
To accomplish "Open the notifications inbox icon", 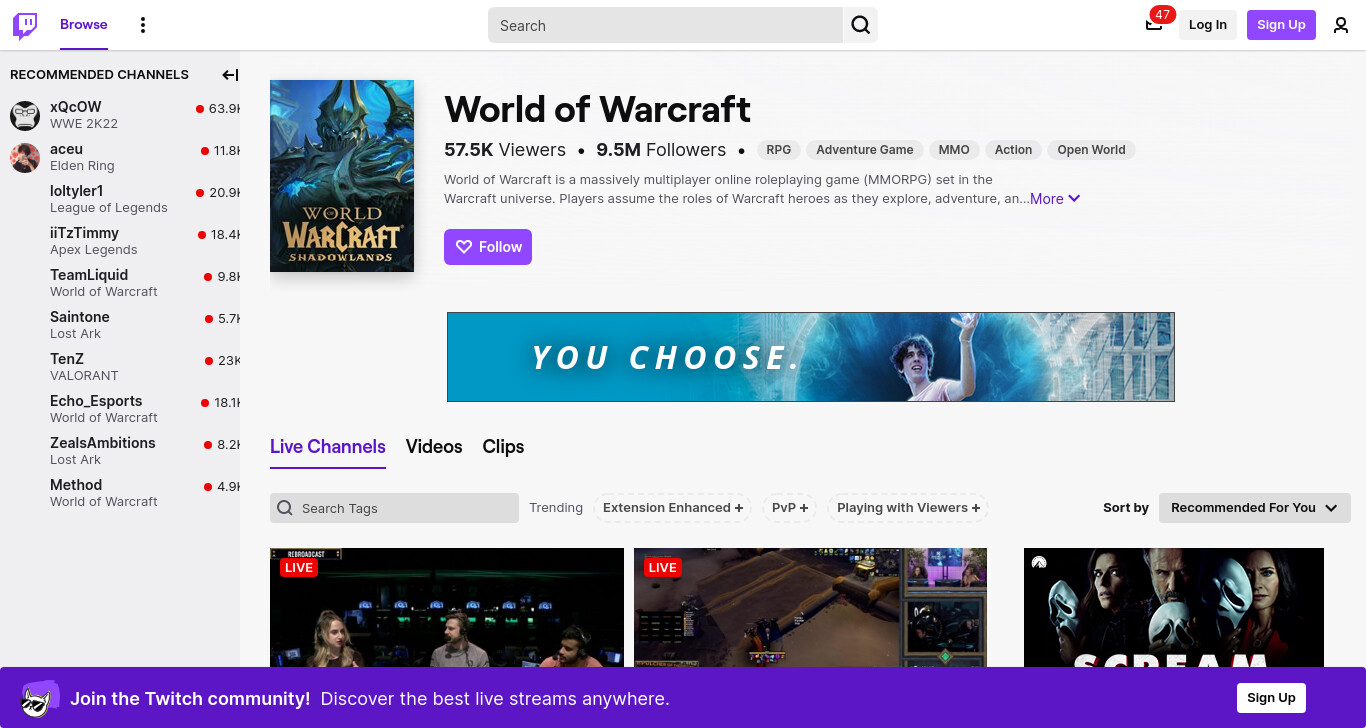I will 1154,25.
